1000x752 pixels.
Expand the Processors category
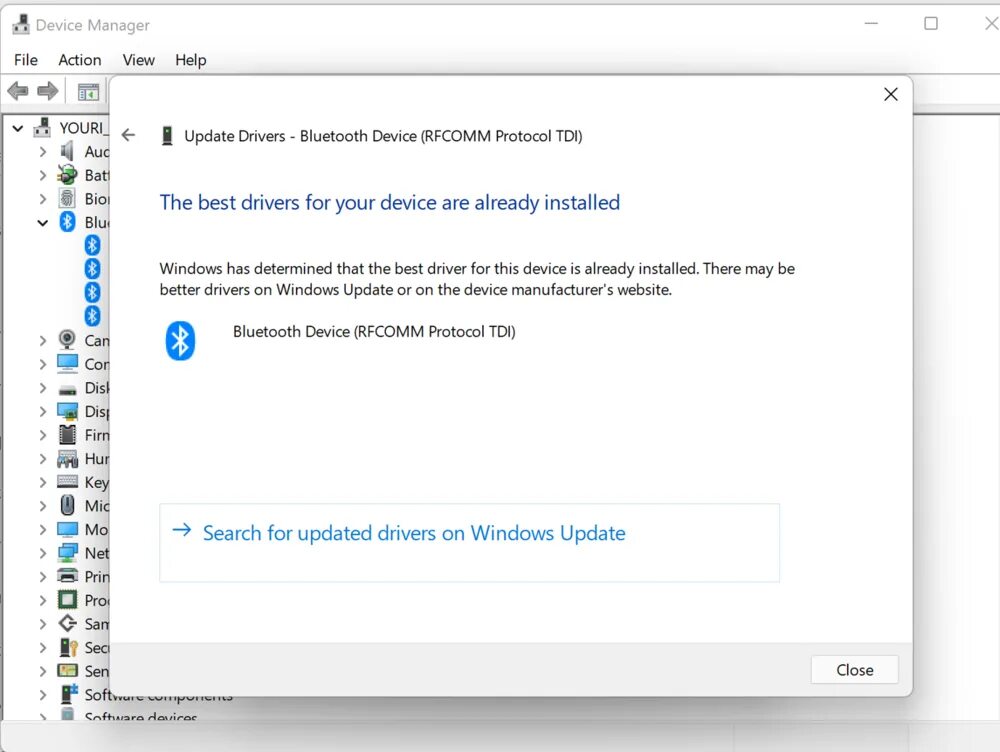tap(43, 600)
